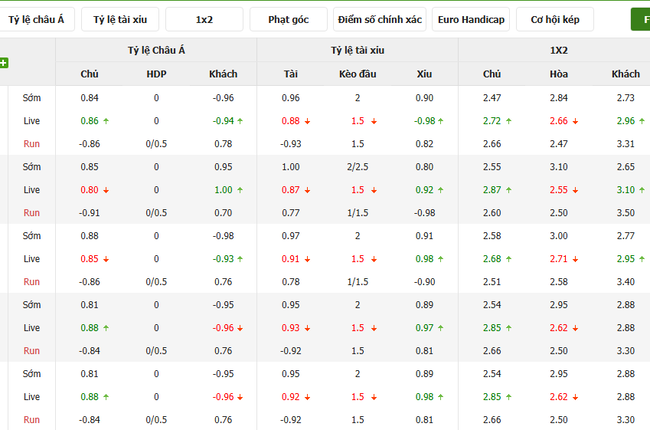Screen dimensions: 650x430
Task: Click the Kèo đầu column header
Action: tap(357, 74)
